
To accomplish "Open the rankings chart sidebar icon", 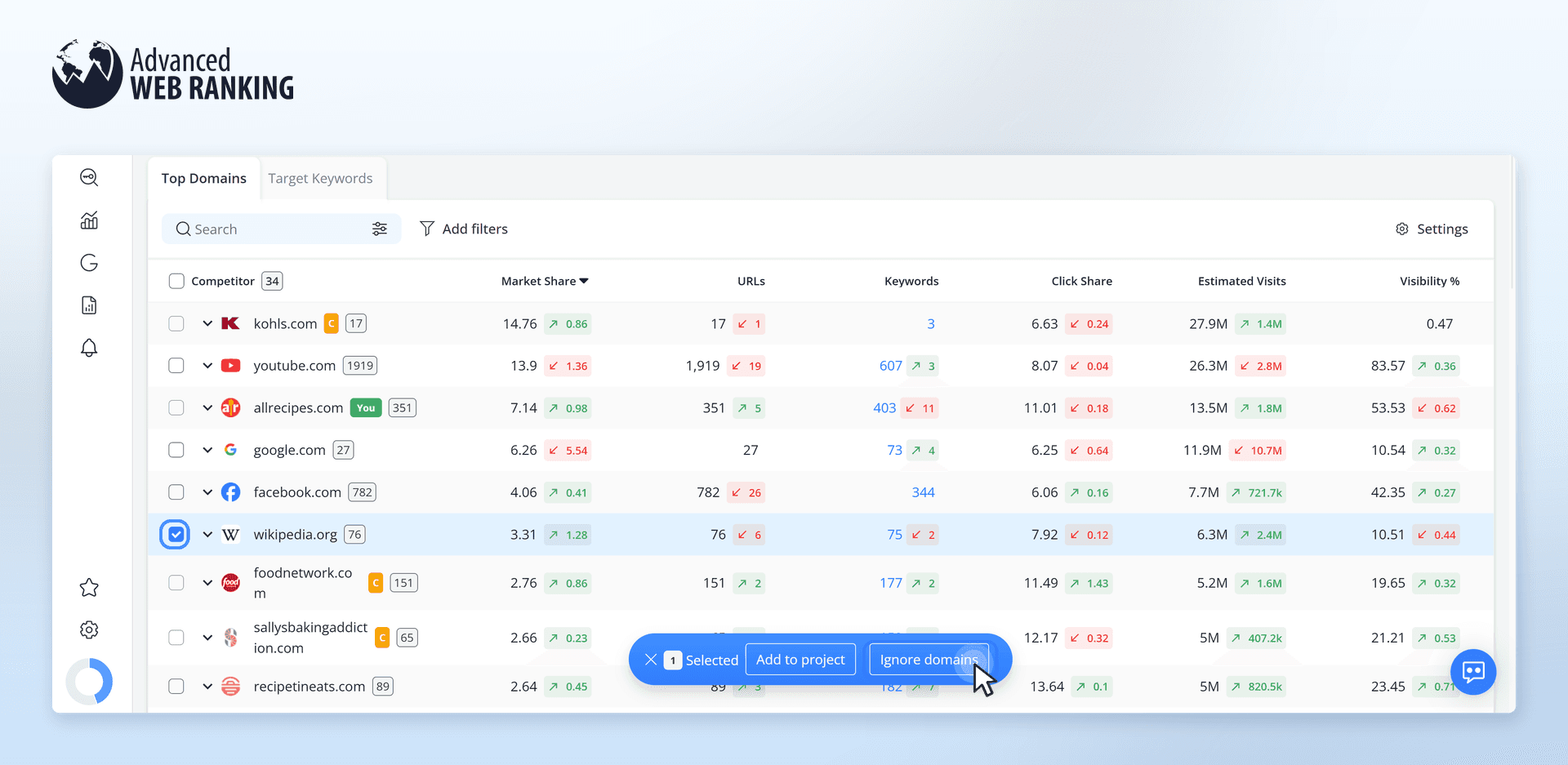I will point(89,220).
